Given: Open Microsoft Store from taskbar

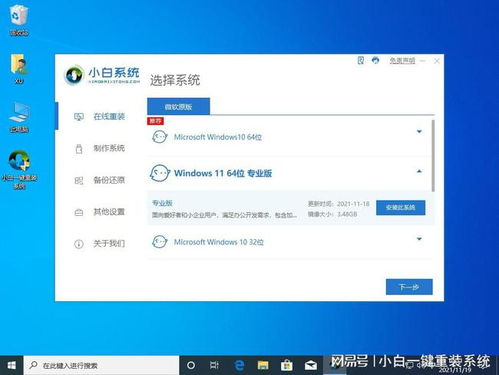Looking at the screenshot, I should [287, 365].
